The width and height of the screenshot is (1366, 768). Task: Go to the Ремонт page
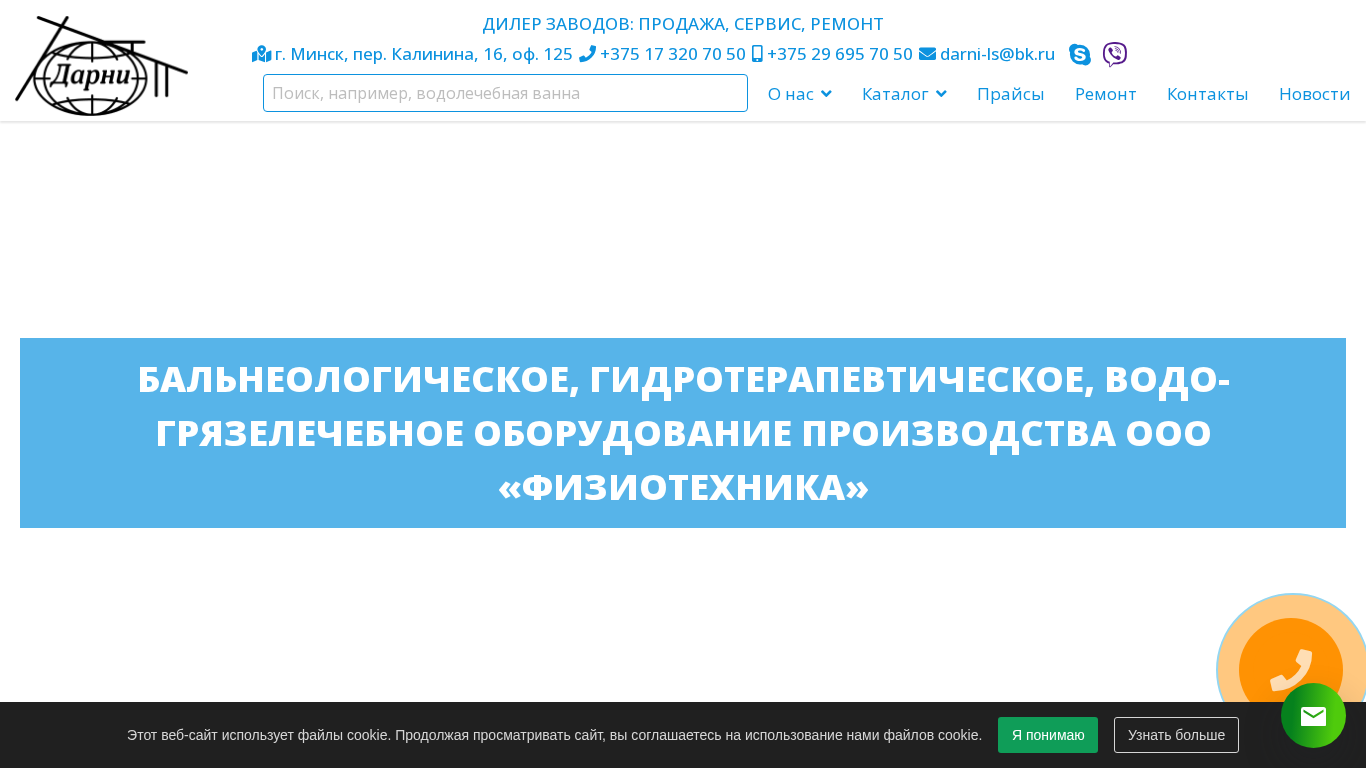pos(1105,94)
